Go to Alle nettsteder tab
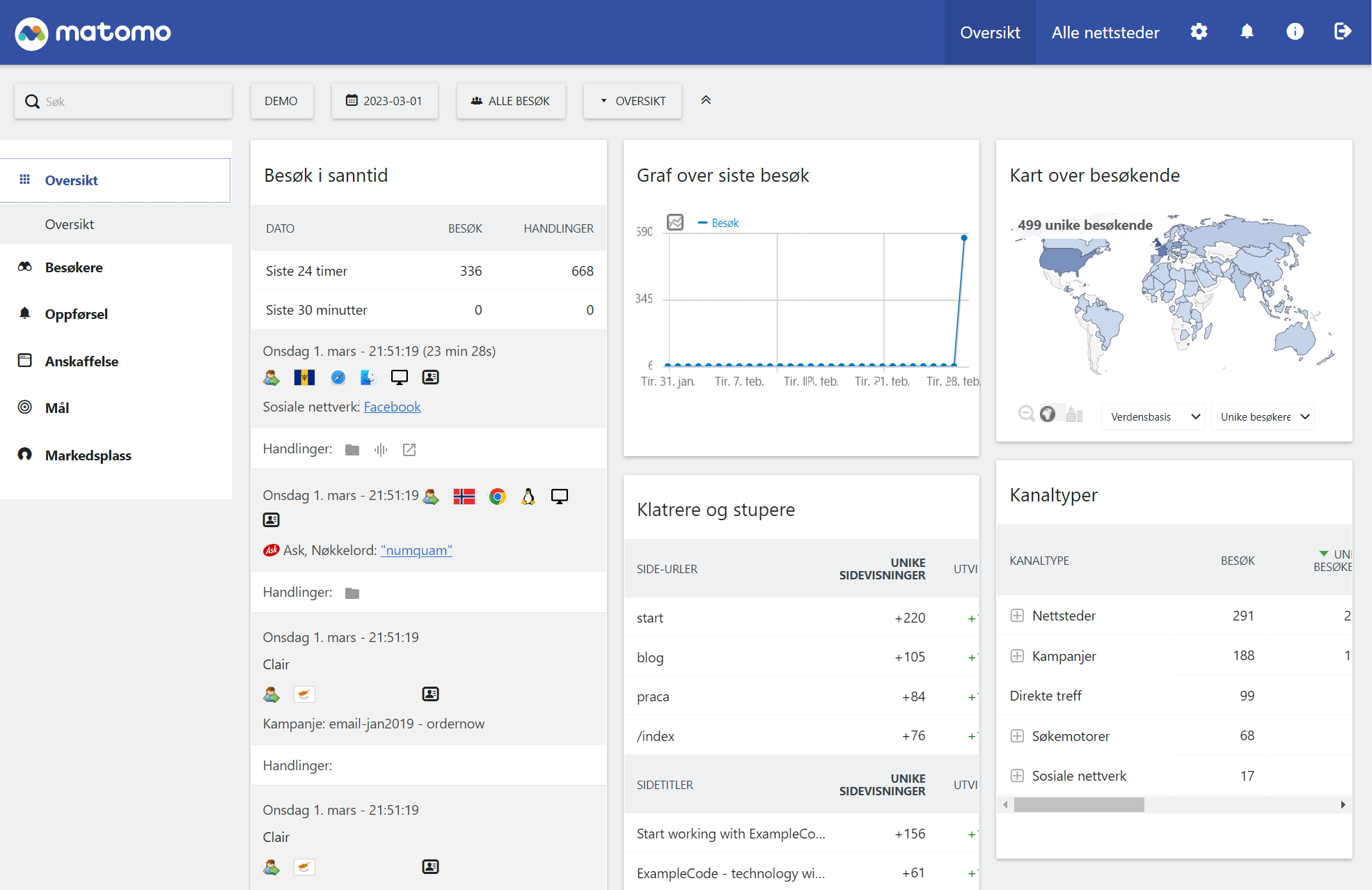This screenshot has height=890, width=1372. (x=1105, y=33)
